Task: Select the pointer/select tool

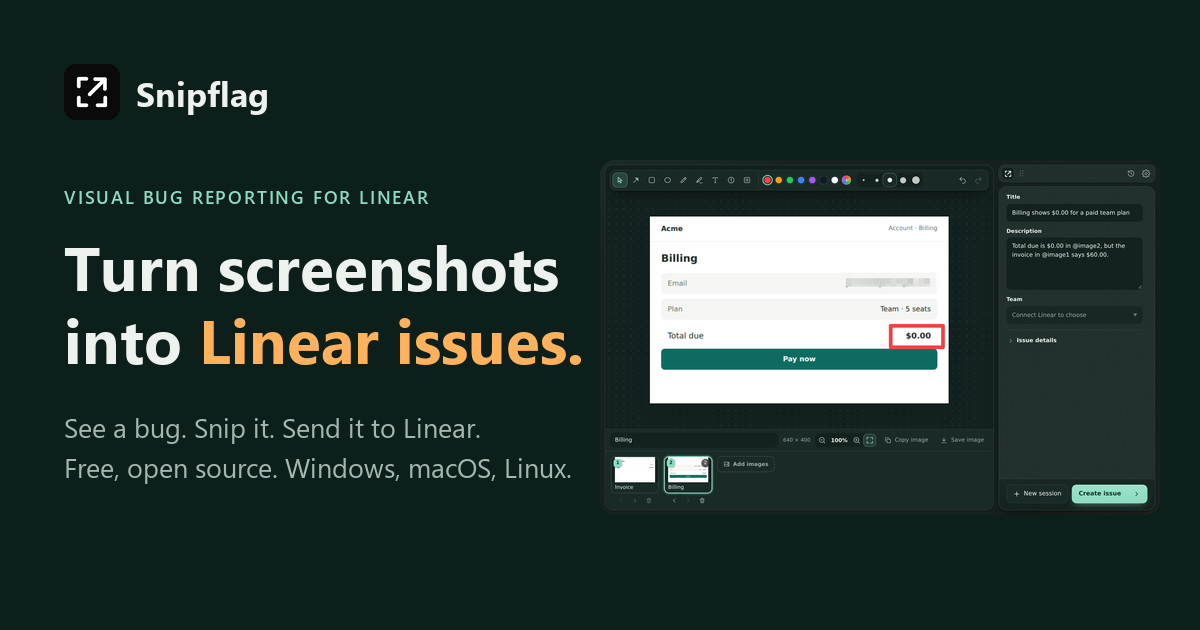Action: 620,180
